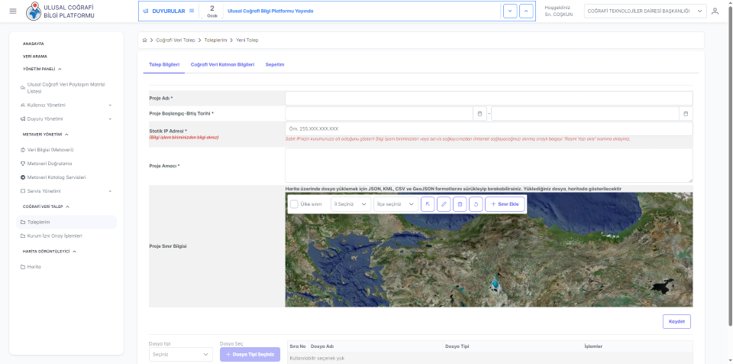The image size is (733, 364).
Task: Open end date calendar picker
Action: tap(686, 114)
